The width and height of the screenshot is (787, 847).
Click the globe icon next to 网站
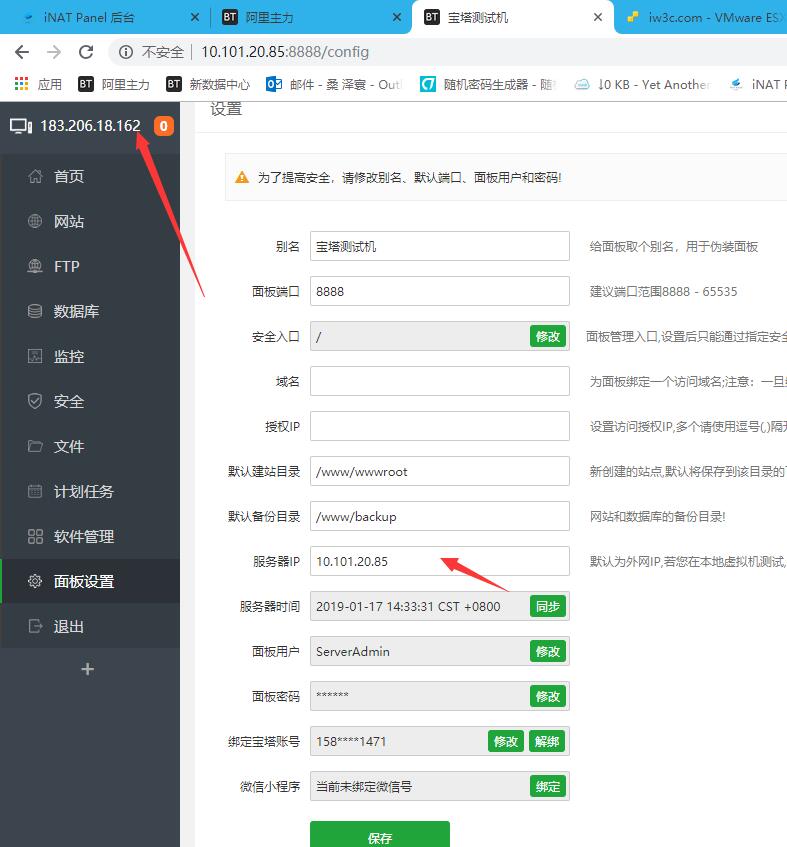point(35,221)
